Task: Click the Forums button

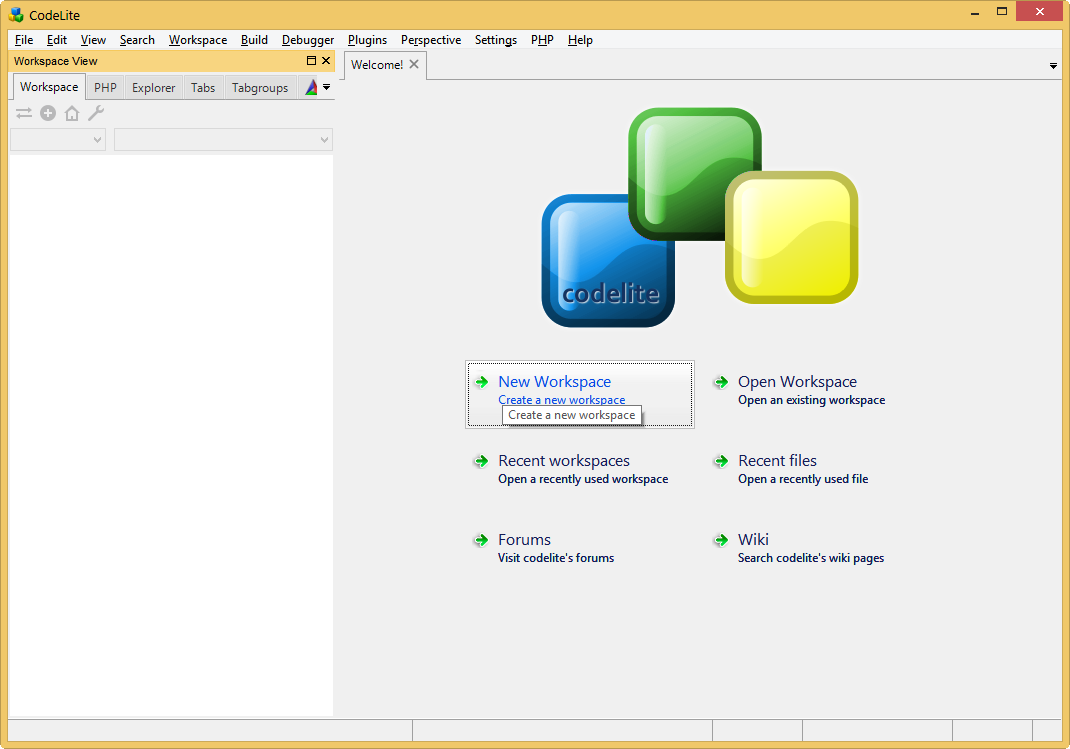Action: [x=524, y=540]
